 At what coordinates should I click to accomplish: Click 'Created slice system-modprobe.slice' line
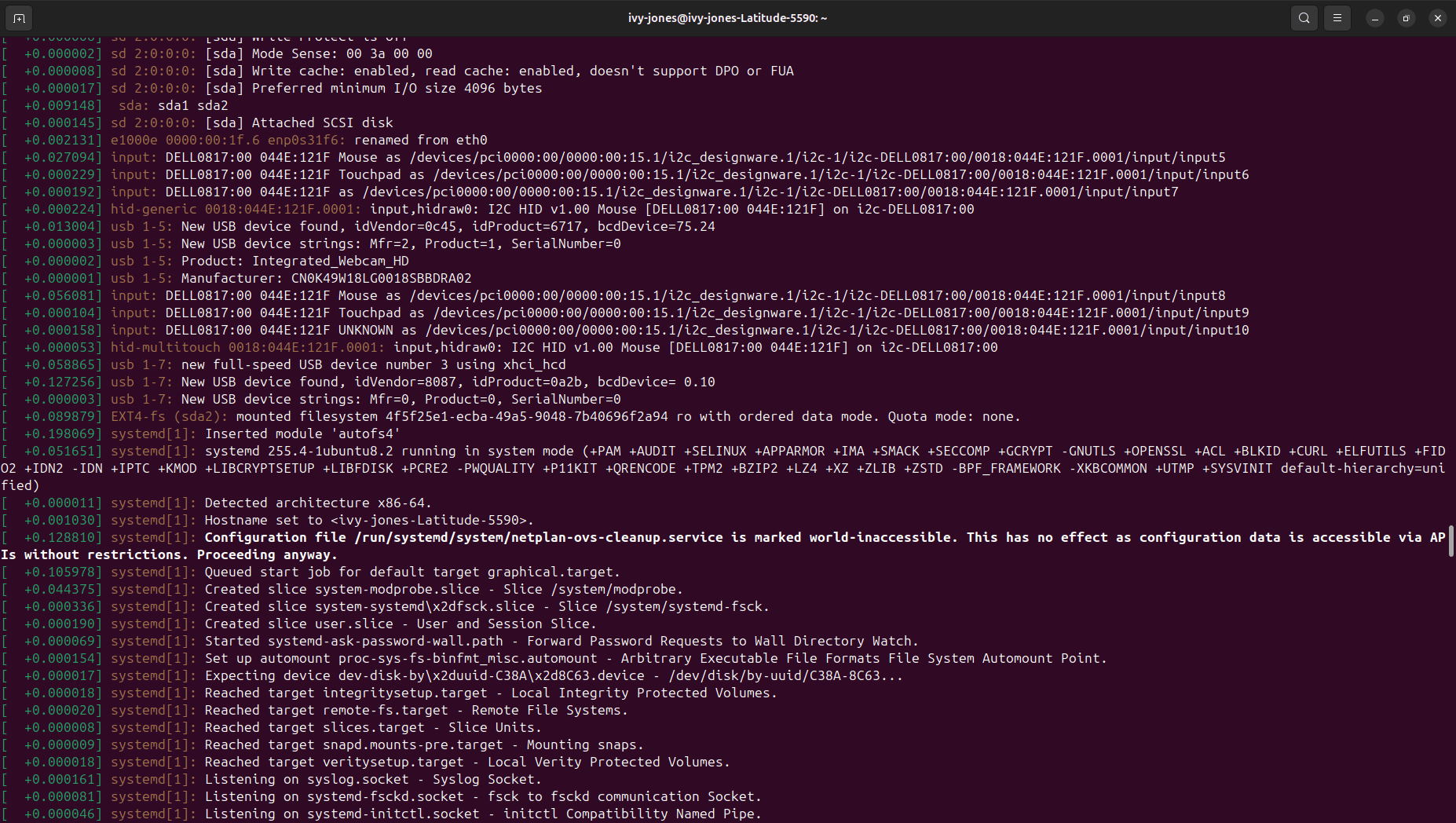342,589
